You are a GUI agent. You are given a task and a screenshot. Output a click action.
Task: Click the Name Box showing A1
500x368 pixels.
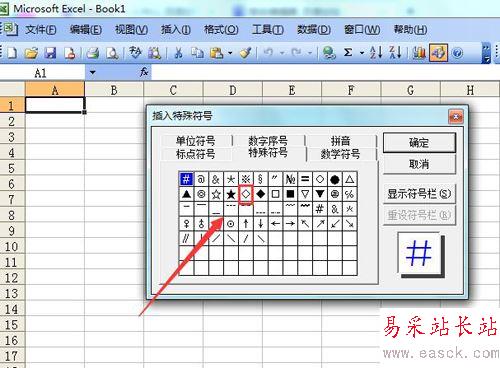click(43, 73)
